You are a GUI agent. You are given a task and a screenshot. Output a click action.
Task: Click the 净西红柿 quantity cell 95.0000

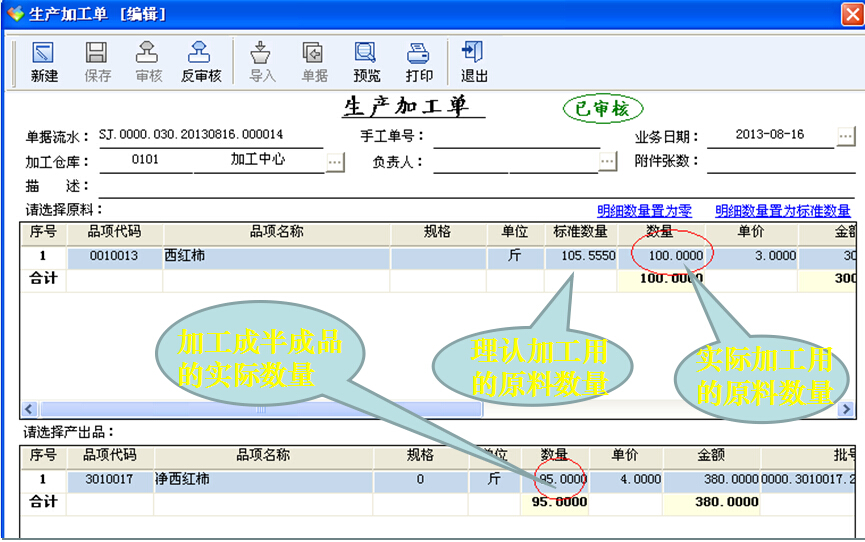tap(560, 480)
